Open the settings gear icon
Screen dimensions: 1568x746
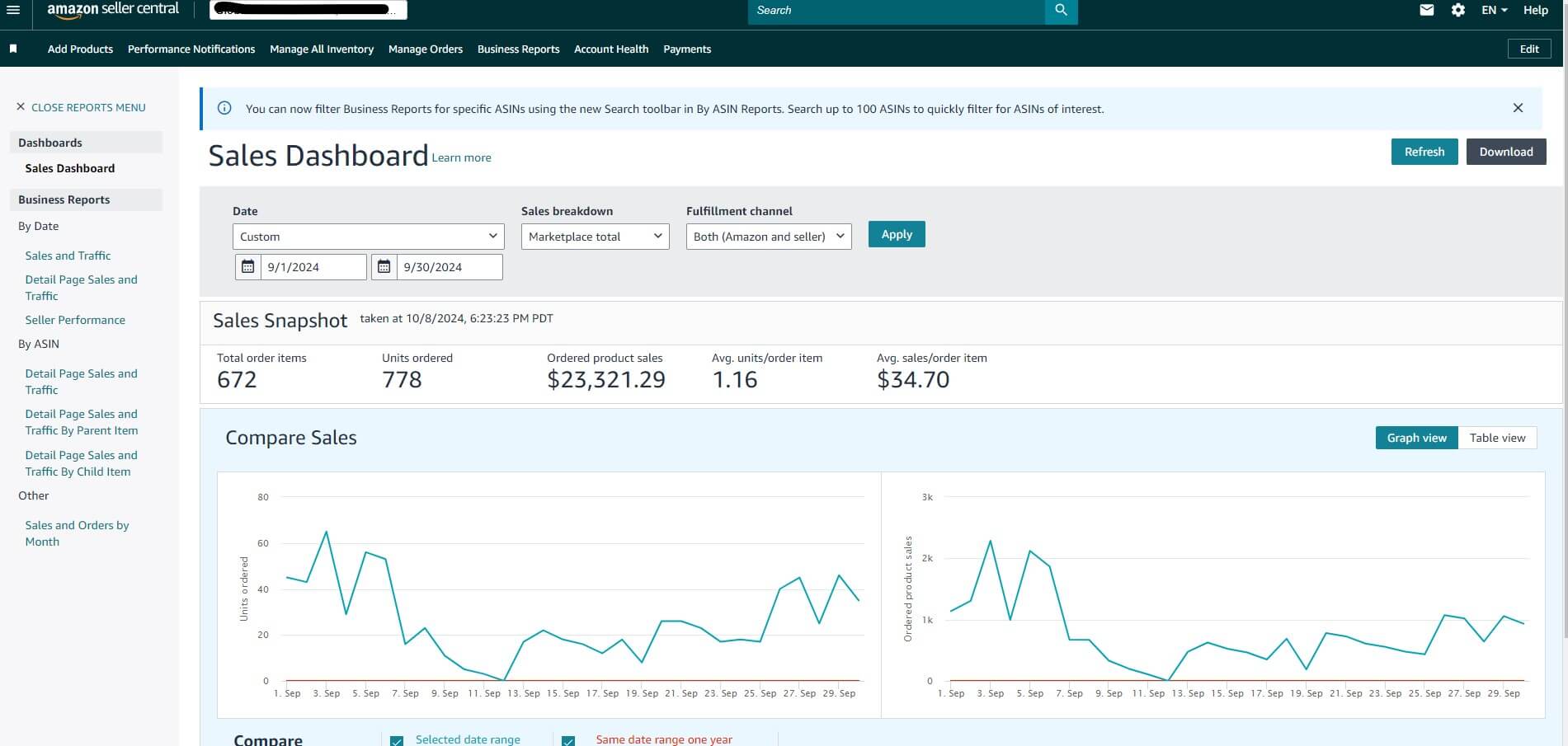tap(1458, 10)
